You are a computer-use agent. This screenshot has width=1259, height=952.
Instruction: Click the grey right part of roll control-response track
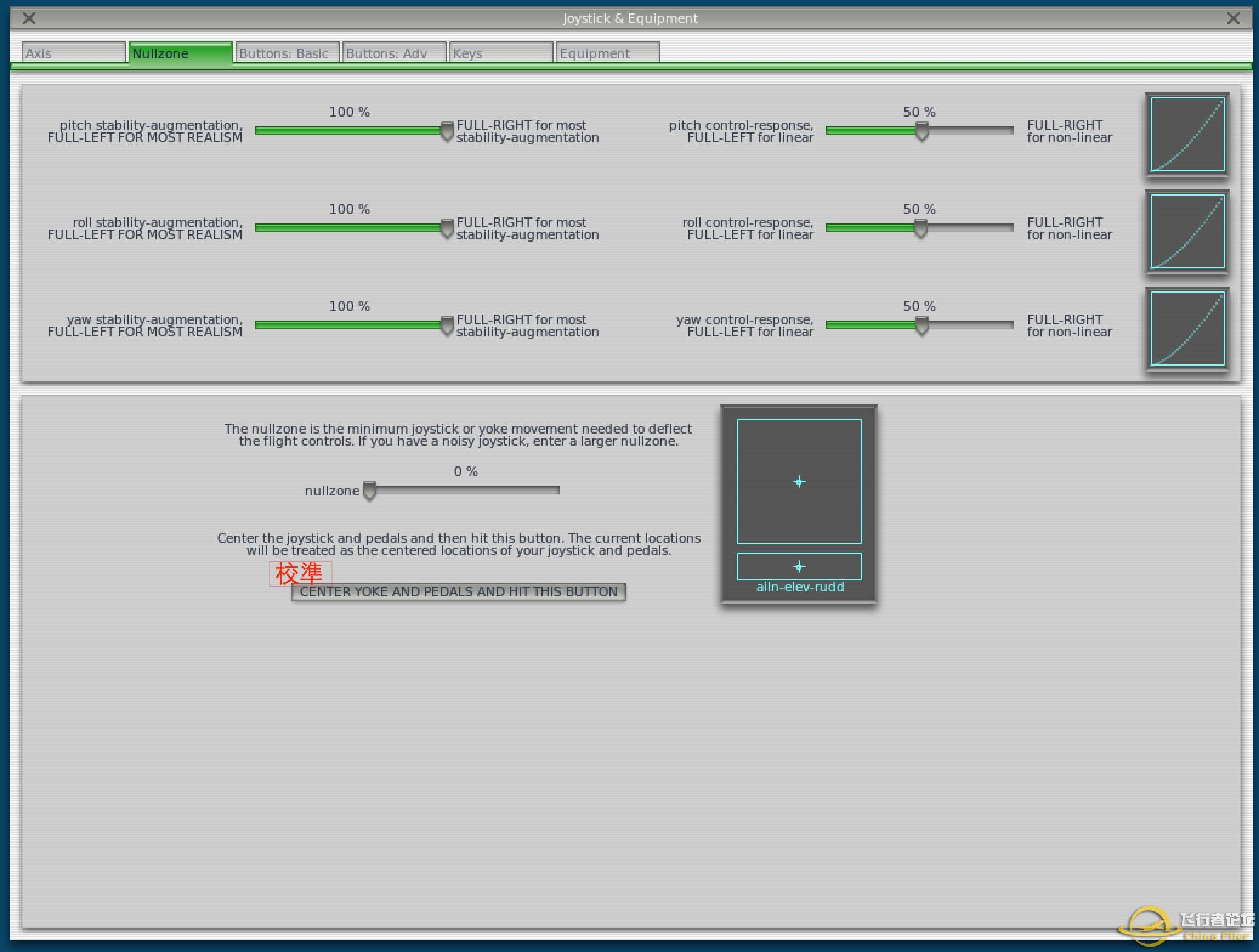tap(971, 228)
